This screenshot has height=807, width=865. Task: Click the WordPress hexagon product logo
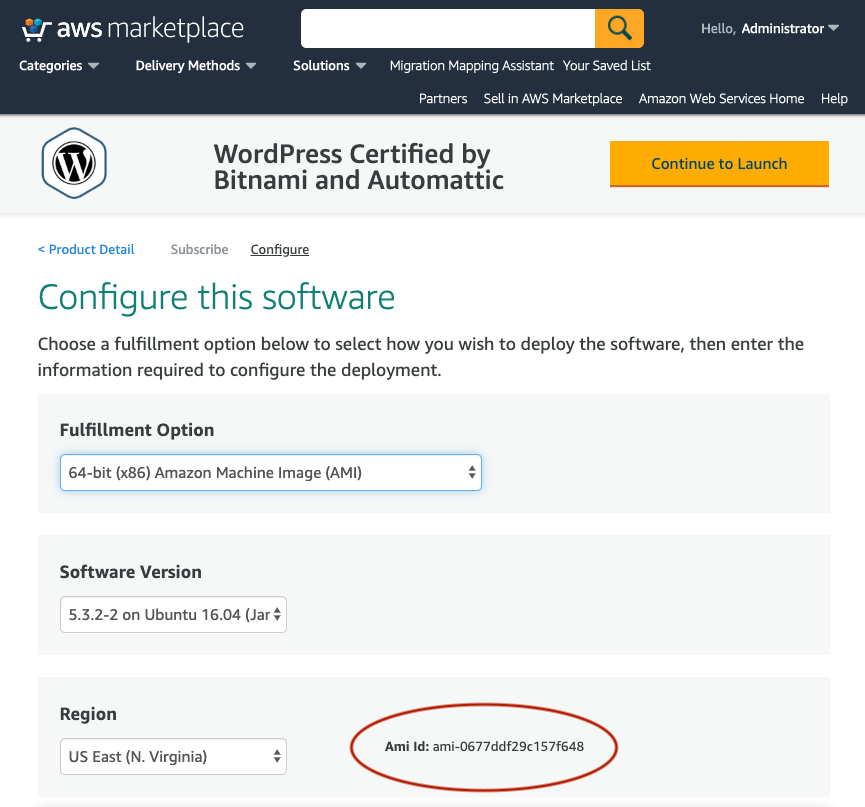74,163
